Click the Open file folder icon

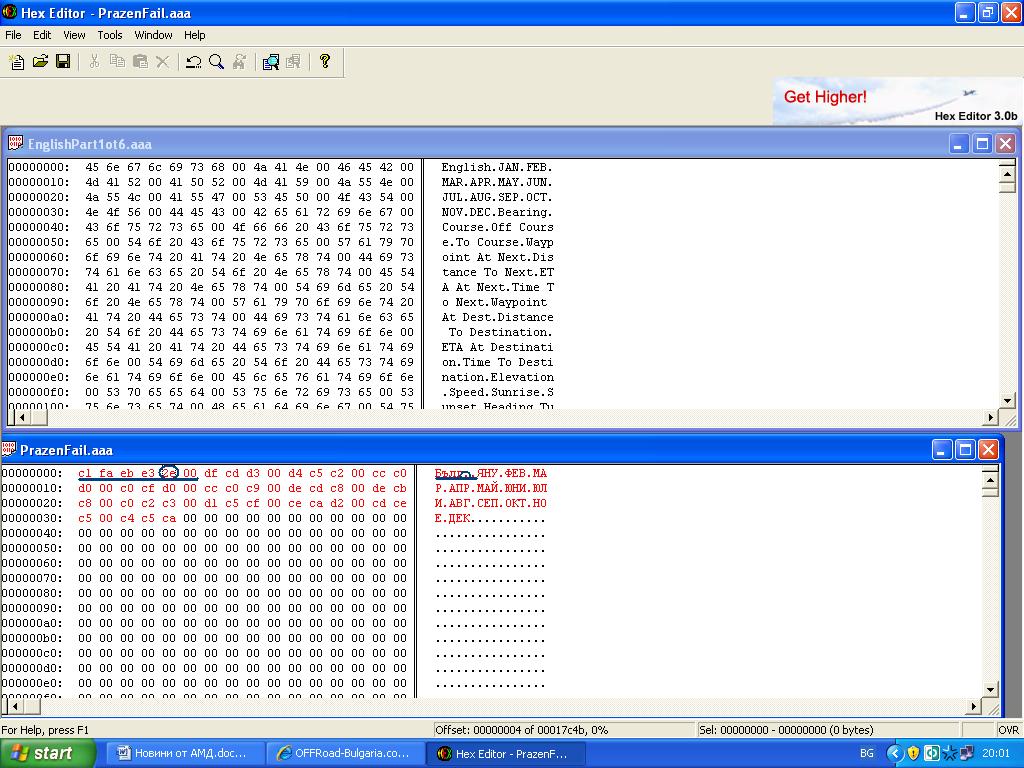pos(40,62)
